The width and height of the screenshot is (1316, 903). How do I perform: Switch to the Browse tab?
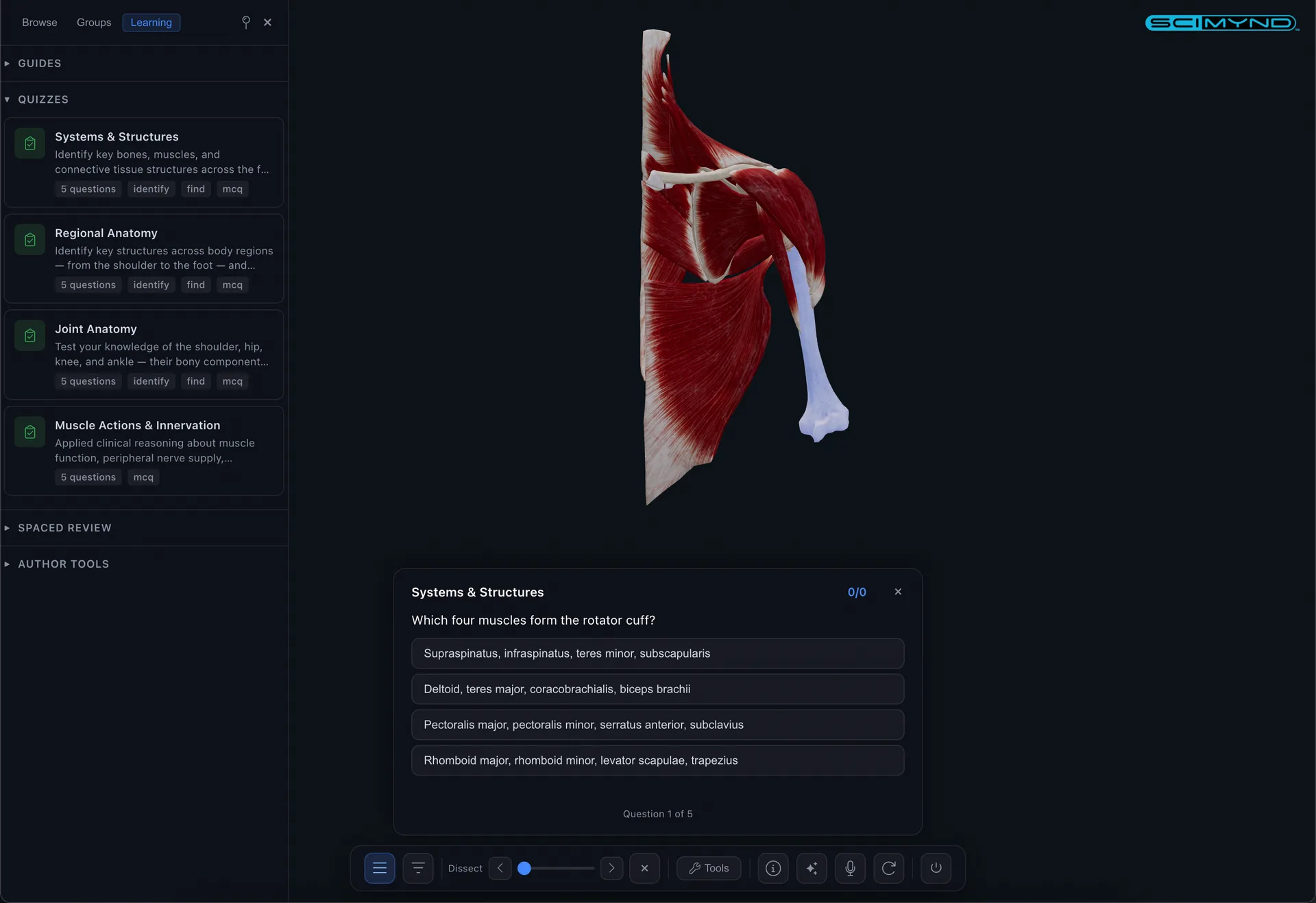coord(40,23)
